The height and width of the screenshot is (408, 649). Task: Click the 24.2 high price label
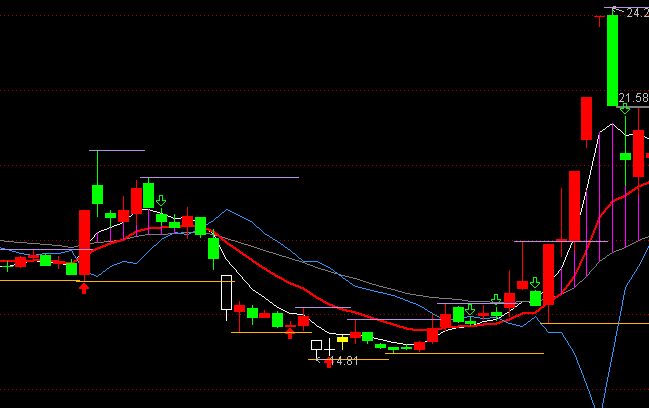[x=636, y=13]
